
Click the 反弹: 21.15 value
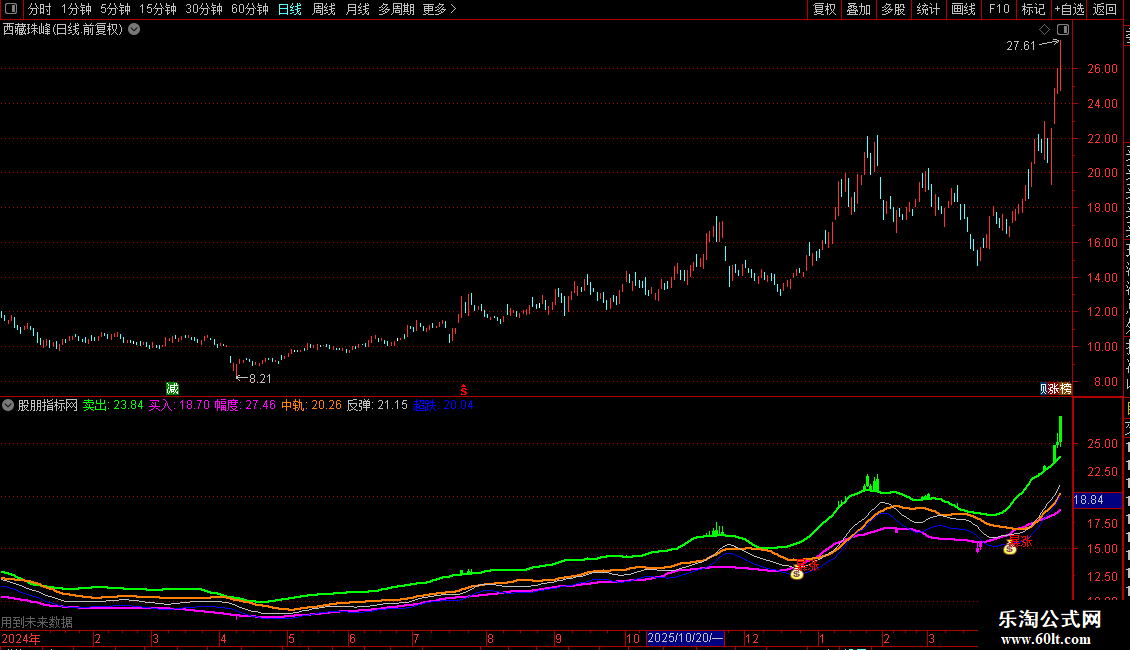click(x=377, y=405)
